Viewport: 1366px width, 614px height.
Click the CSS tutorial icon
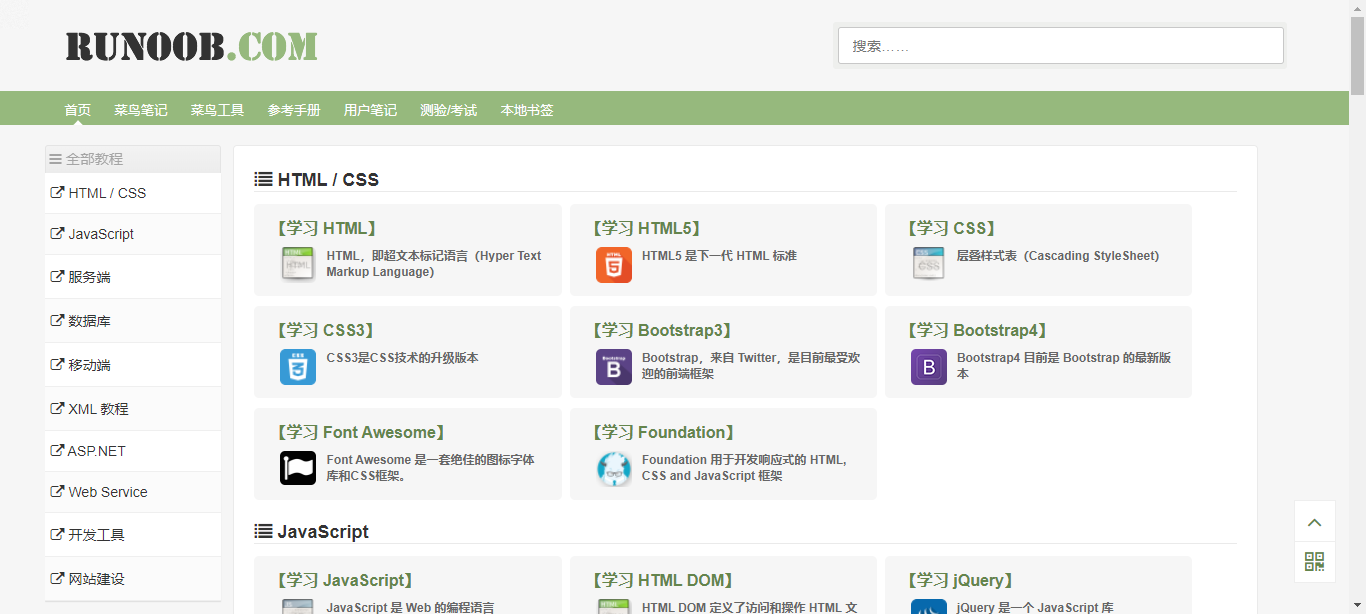click(x=929, y=264)
